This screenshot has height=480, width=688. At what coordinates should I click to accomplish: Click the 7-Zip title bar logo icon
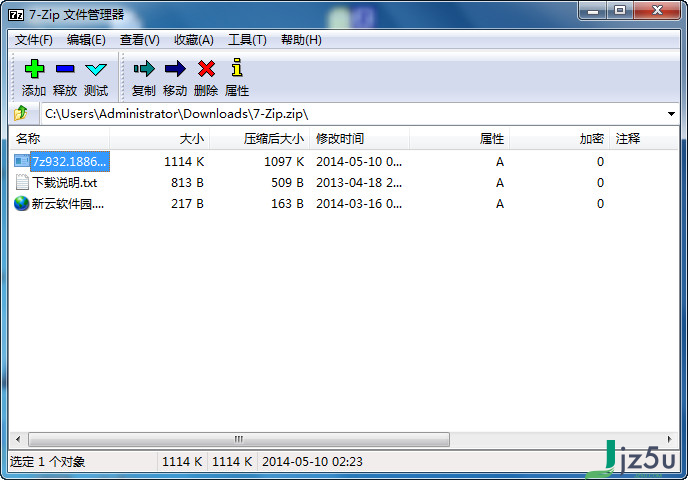(x=16, y=15)
